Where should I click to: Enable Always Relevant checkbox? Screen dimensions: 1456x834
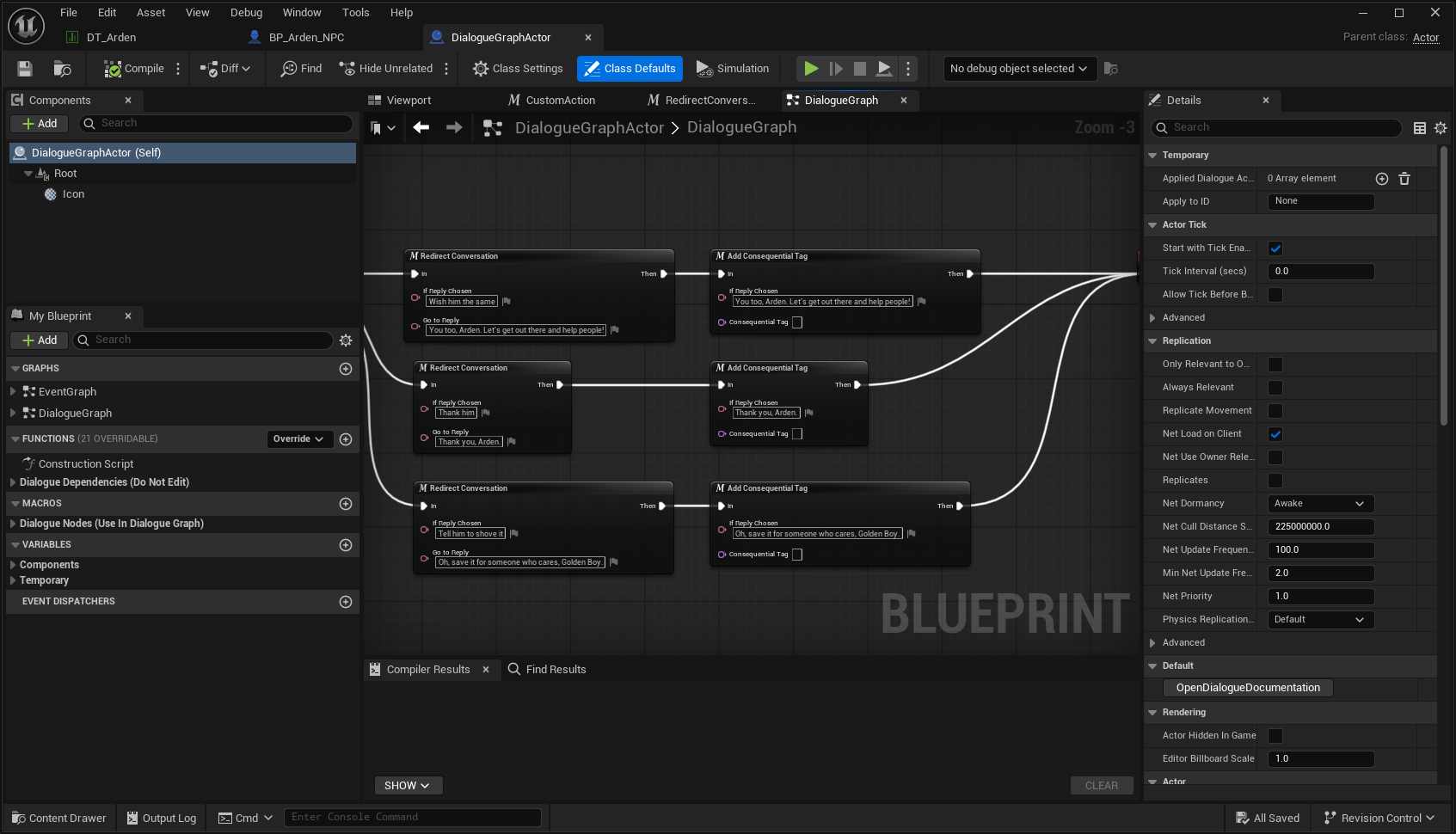pos(1275,388)
